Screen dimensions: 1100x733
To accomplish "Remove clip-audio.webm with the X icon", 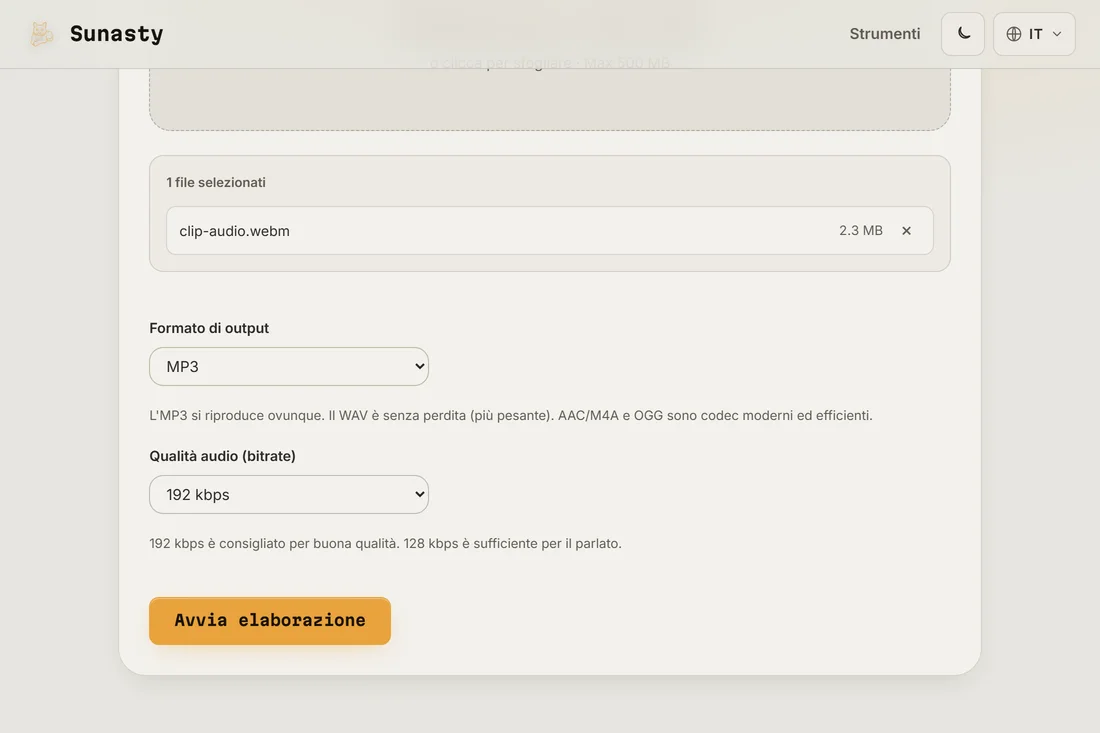I will coord(906,230).
